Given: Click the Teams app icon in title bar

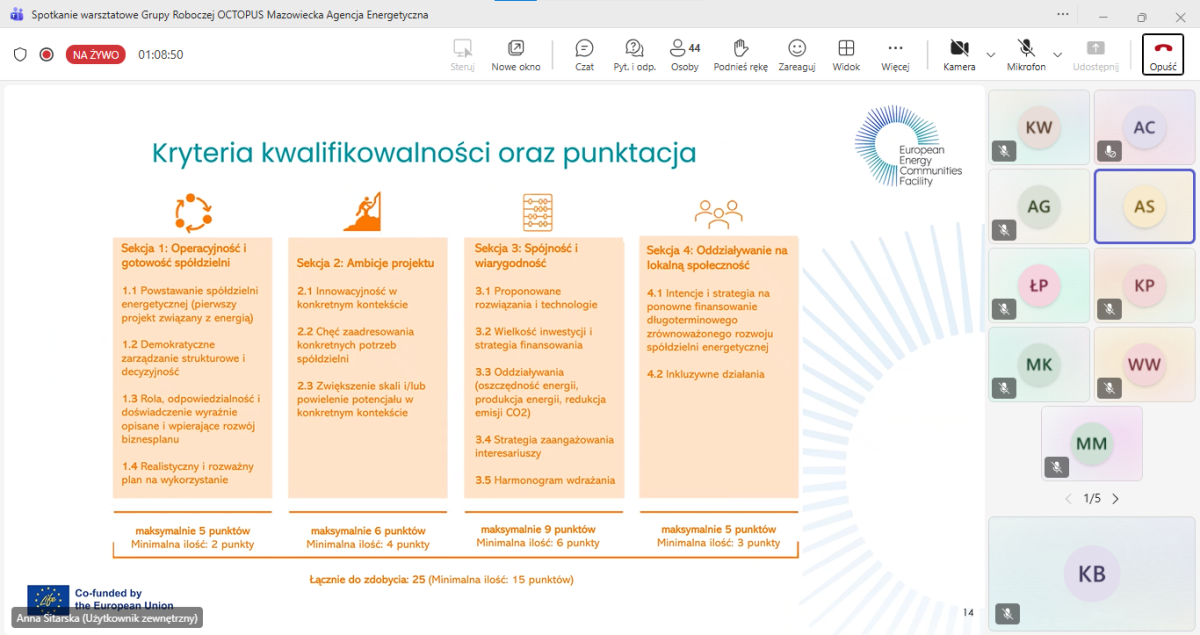Looking at the screenshot, I should coord(16,16).
